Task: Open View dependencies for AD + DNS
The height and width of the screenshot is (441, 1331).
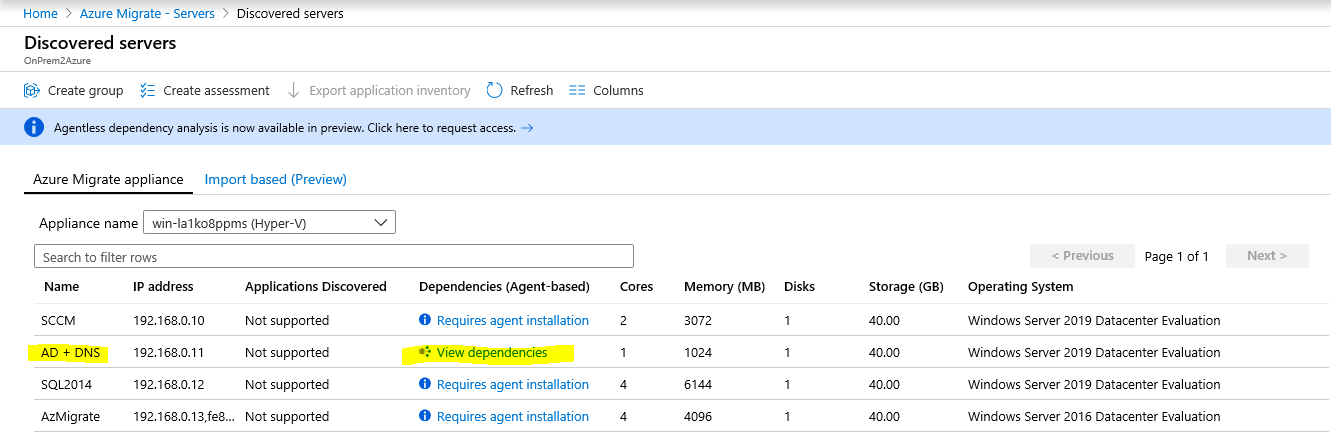Action: pyautogui.click(x=492, y=352)
